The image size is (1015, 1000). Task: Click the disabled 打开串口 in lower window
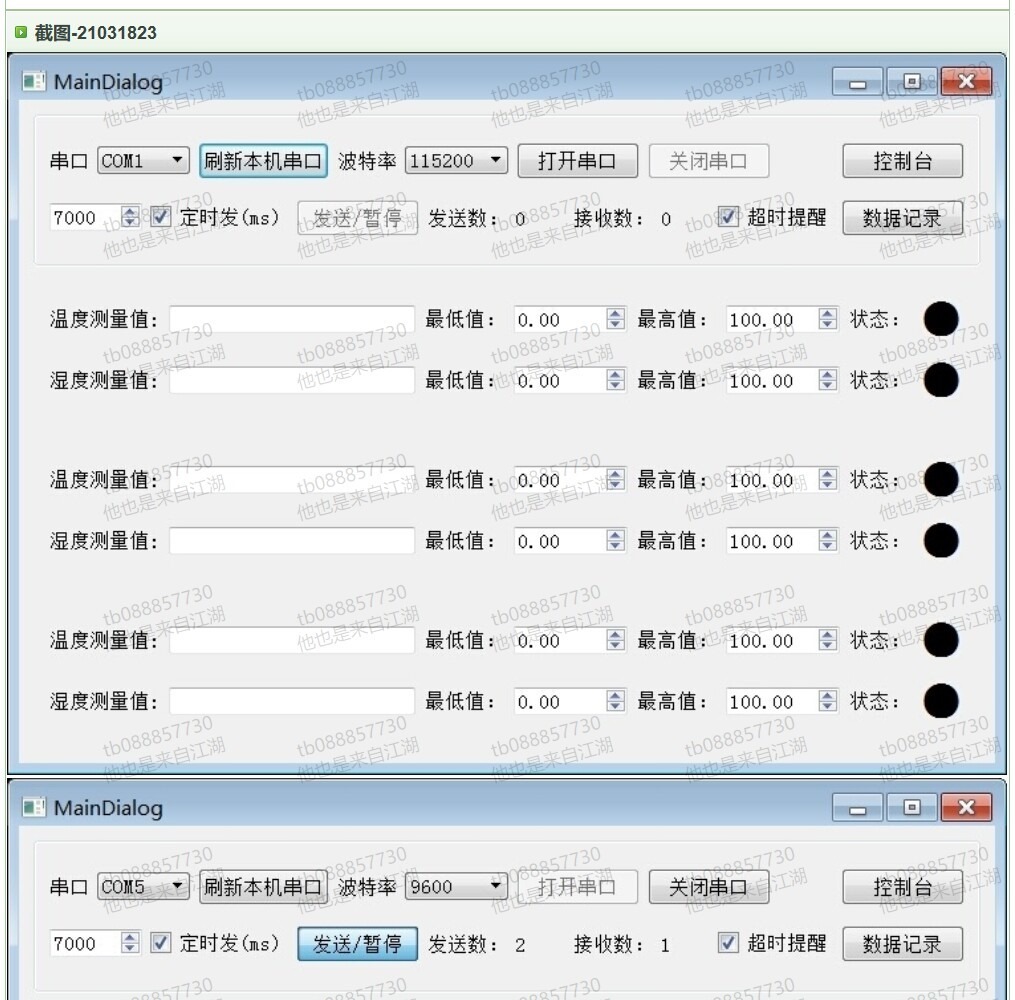(577, 886)
